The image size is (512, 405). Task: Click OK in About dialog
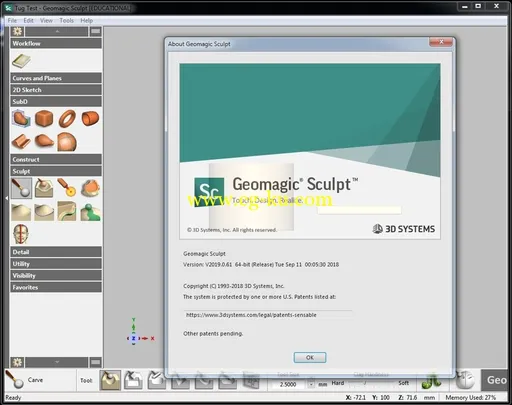coord(310,357)
